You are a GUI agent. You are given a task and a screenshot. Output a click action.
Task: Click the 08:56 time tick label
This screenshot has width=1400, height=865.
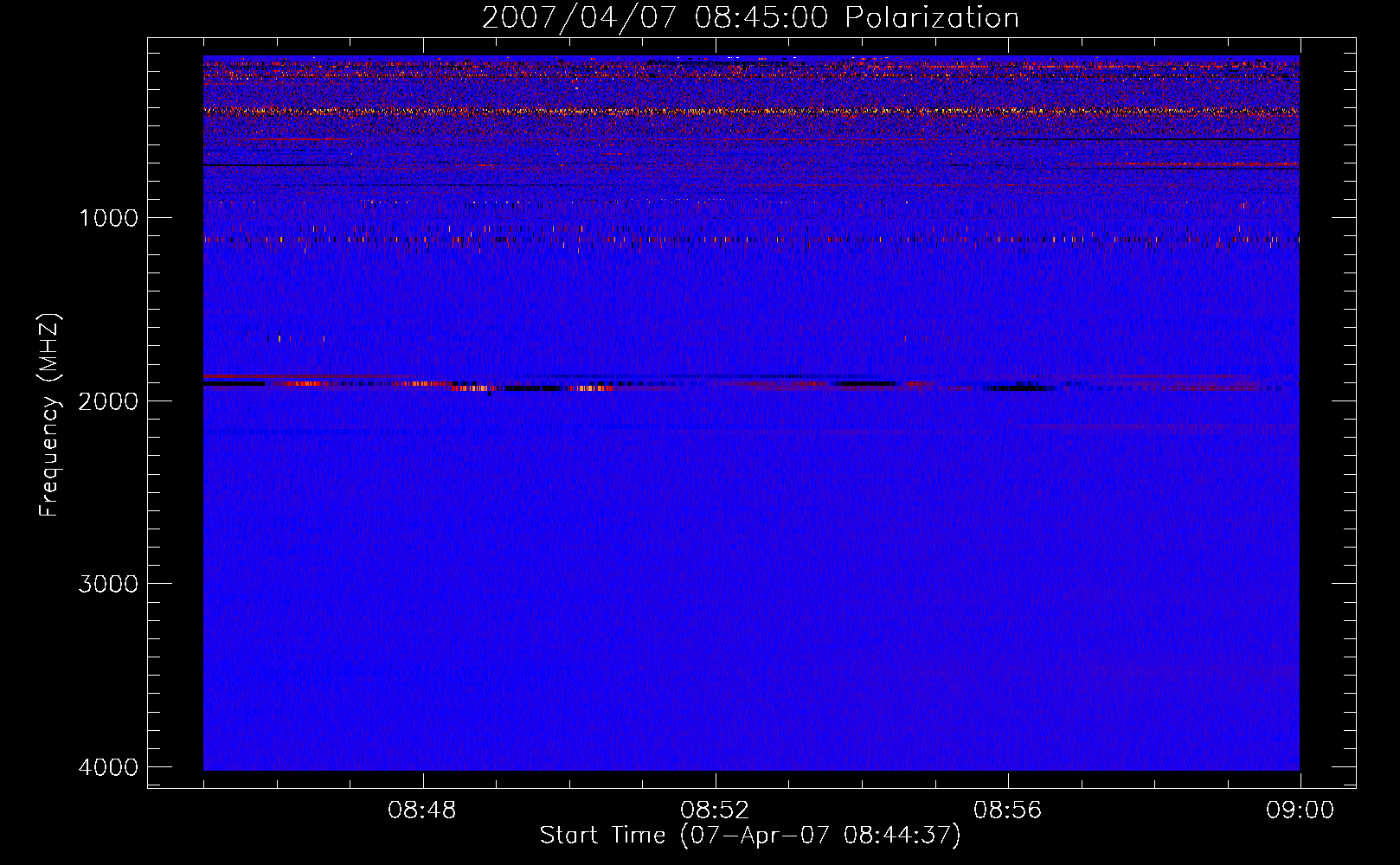tap(1007, 811)
